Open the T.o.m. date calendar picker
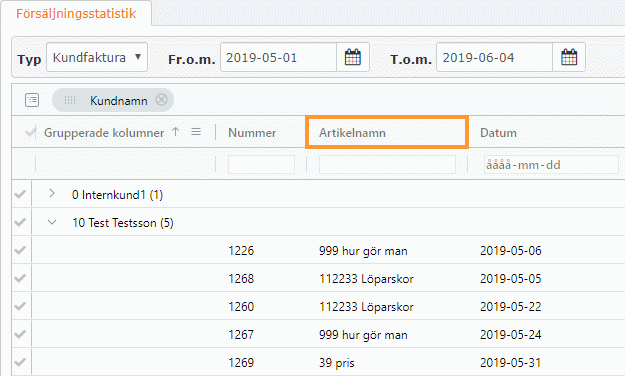625x376 pixels. coord(569,57)
